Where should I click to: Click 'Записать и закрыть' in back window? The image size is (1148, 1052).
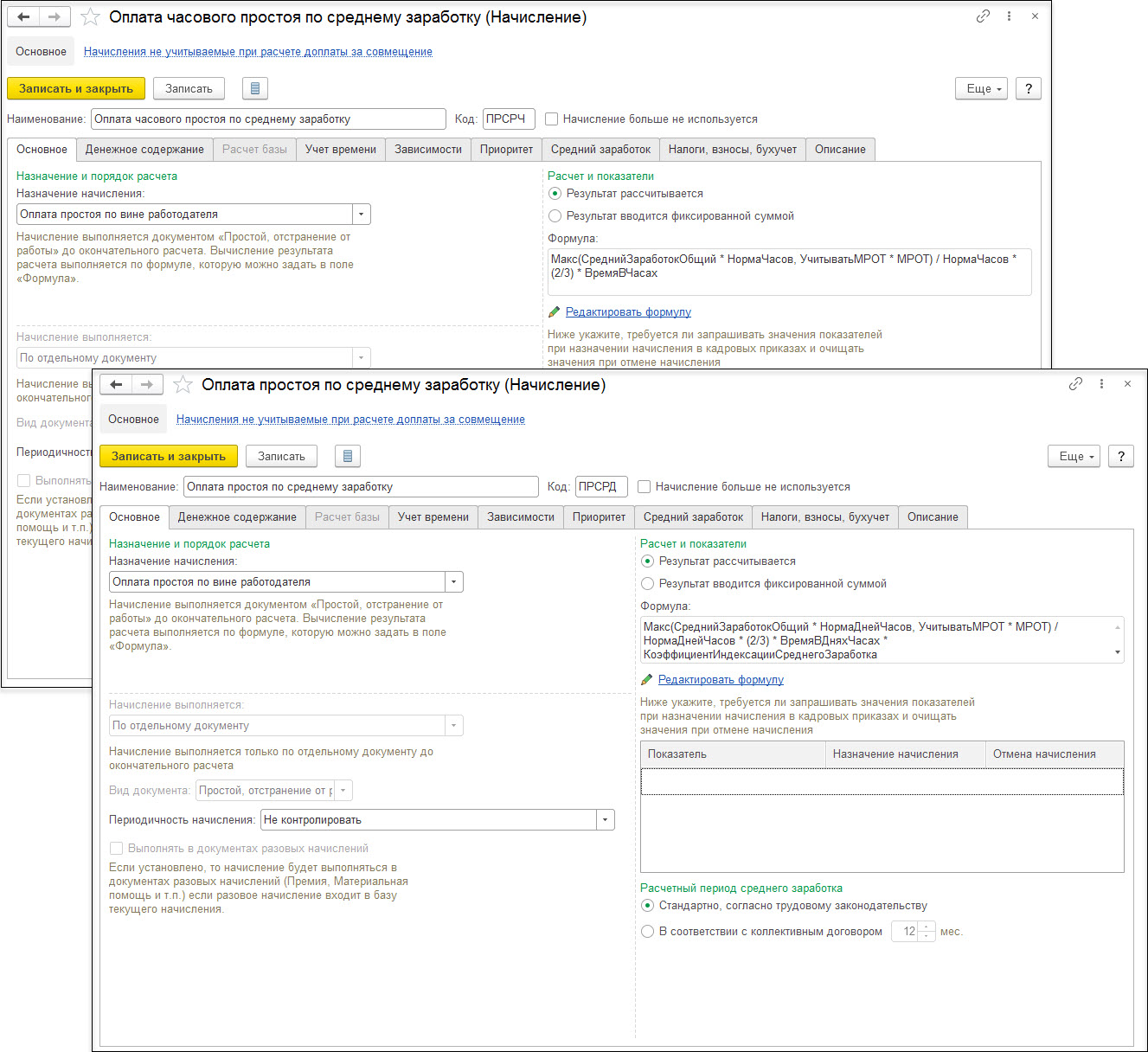click(x=76, y=88)
